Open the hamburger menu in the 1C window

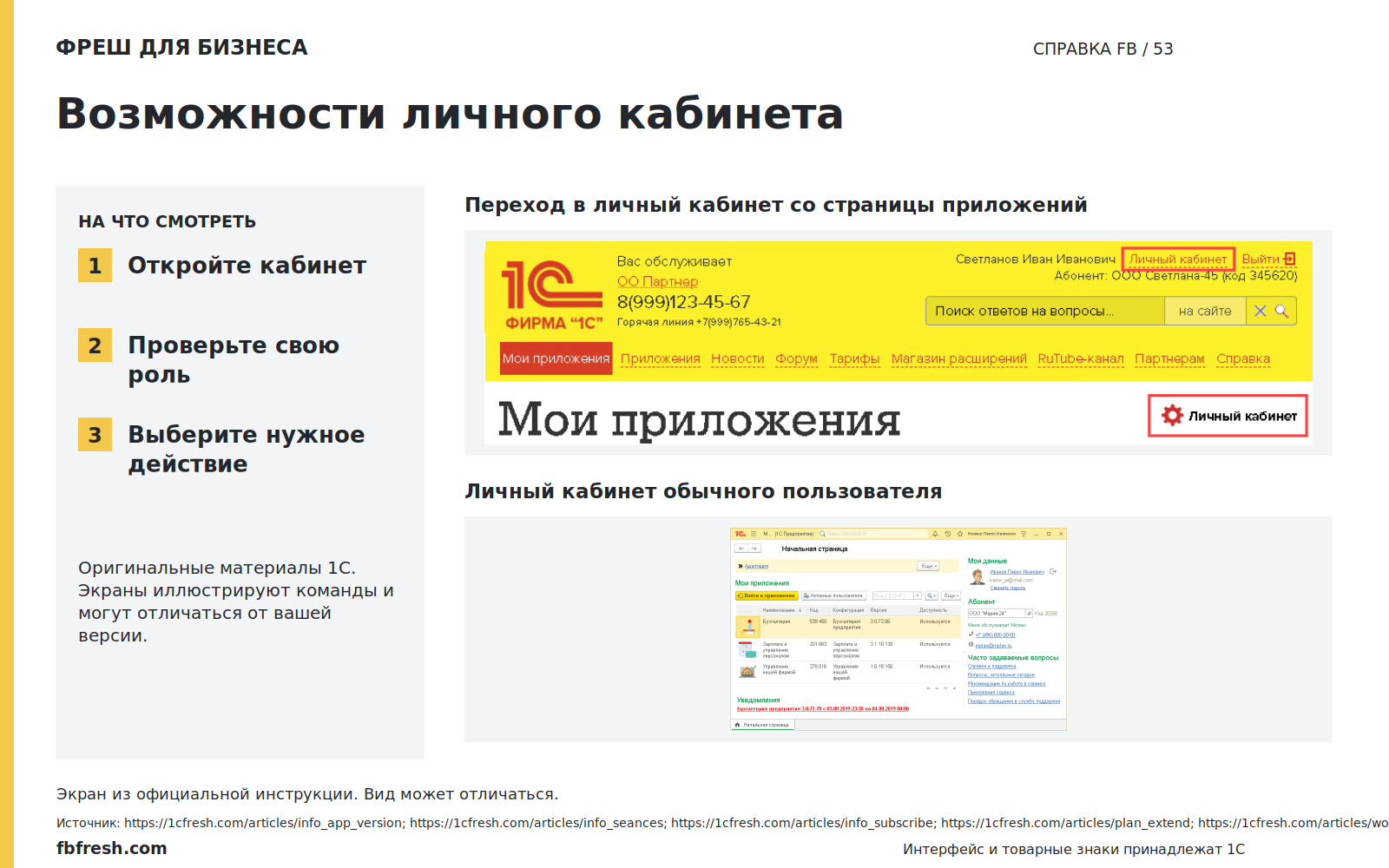click(x=754, y=534)
